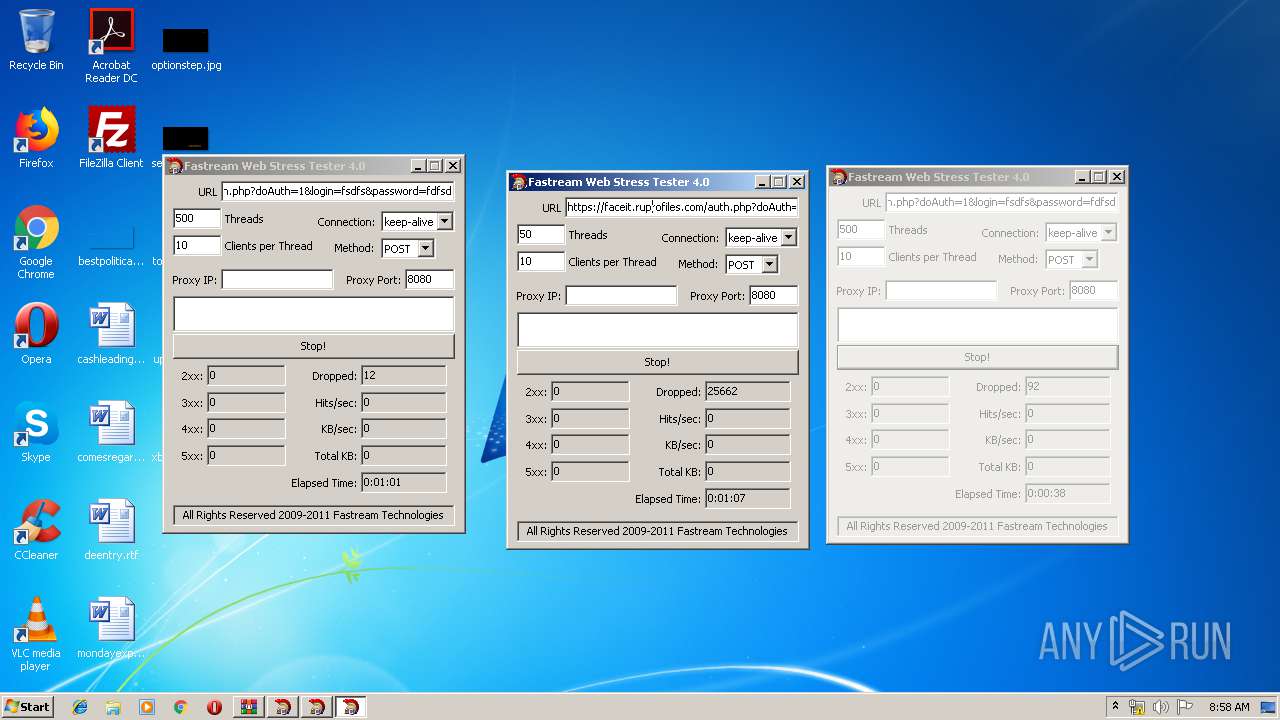The height and width of the screenshot is (720, 1280).
Task: Click the app icon in 50-thread window title
Action: [518, 182]
